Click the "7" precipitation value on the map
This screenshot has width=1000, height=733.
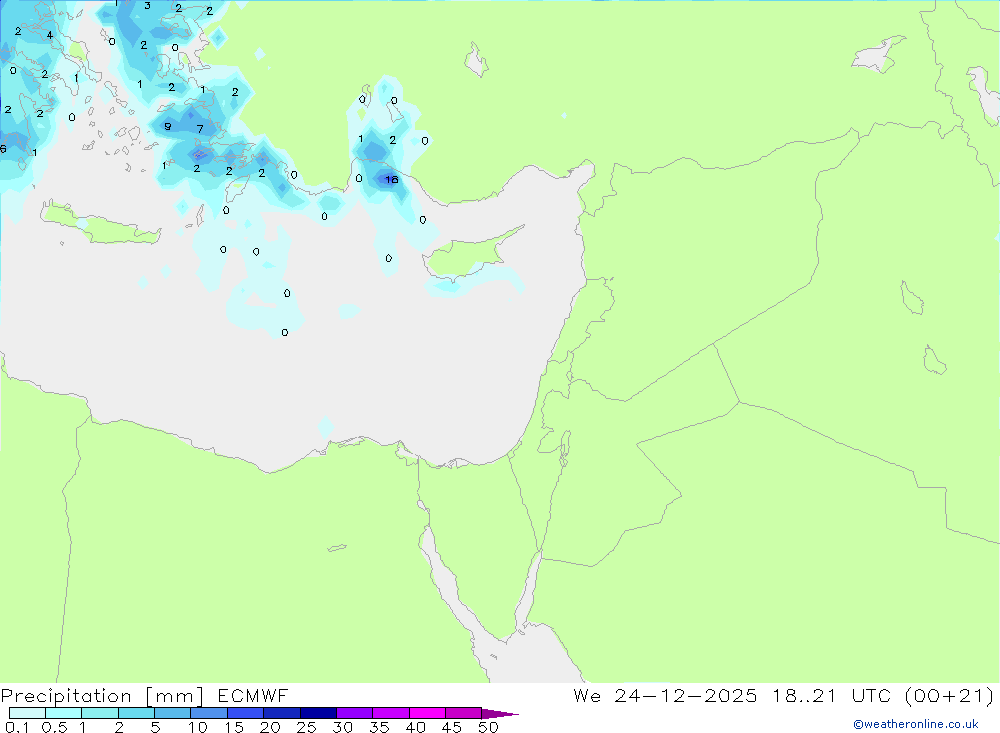tap(200, 129)
